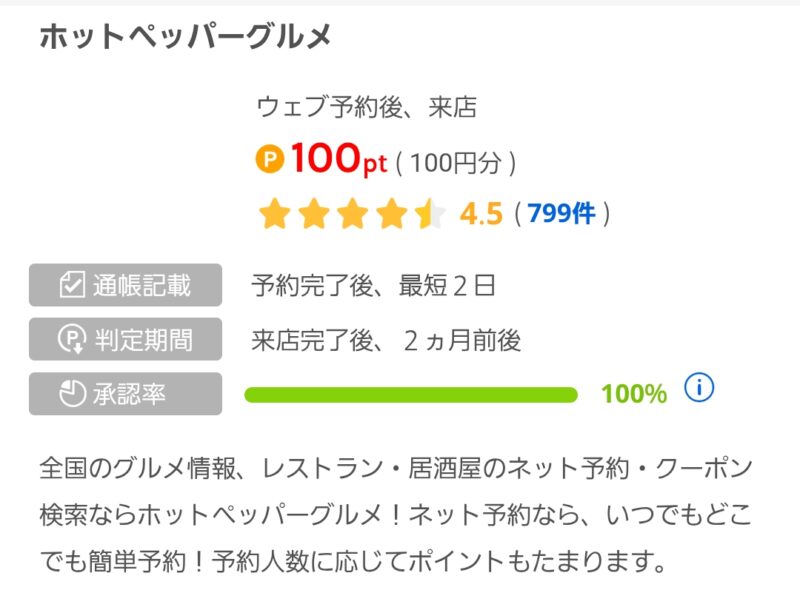Click the ウェブ予約後、来店 condition text
Viewport: 800px width, 610px height.
367,107
